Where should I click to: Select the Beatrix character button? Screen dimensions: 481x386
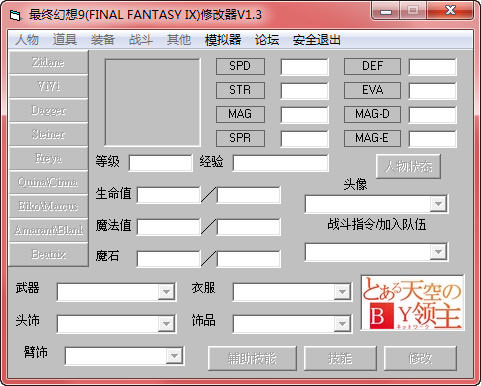(x=48, y=254)
